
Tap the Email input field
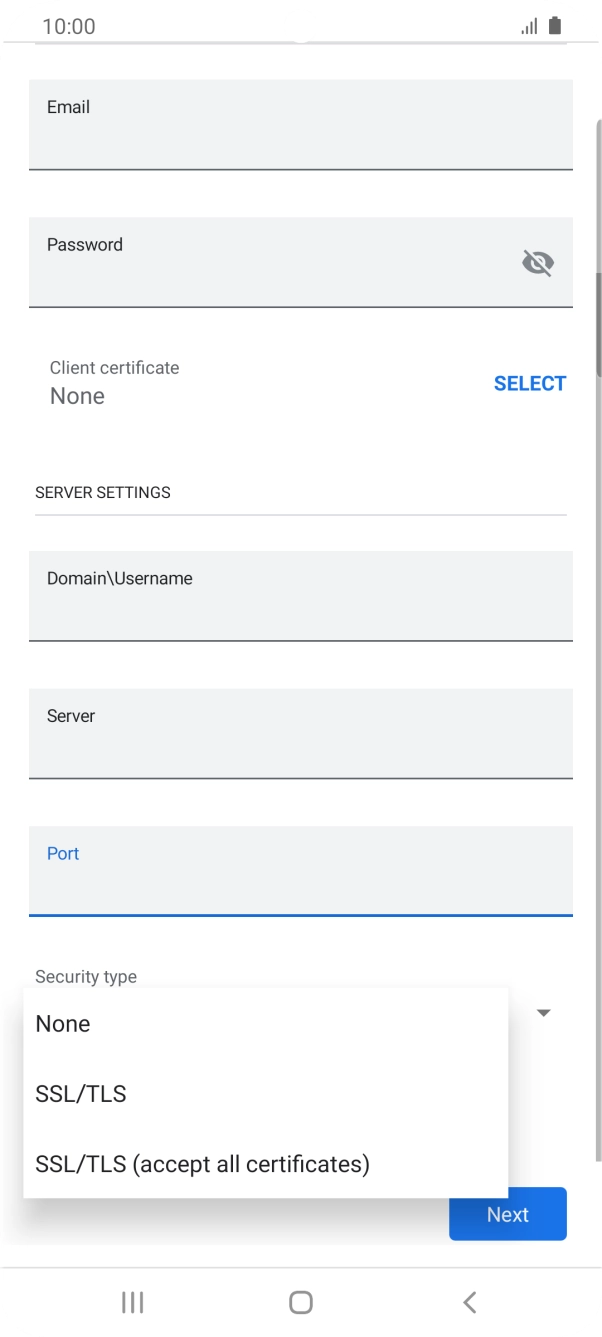point(300,125)
